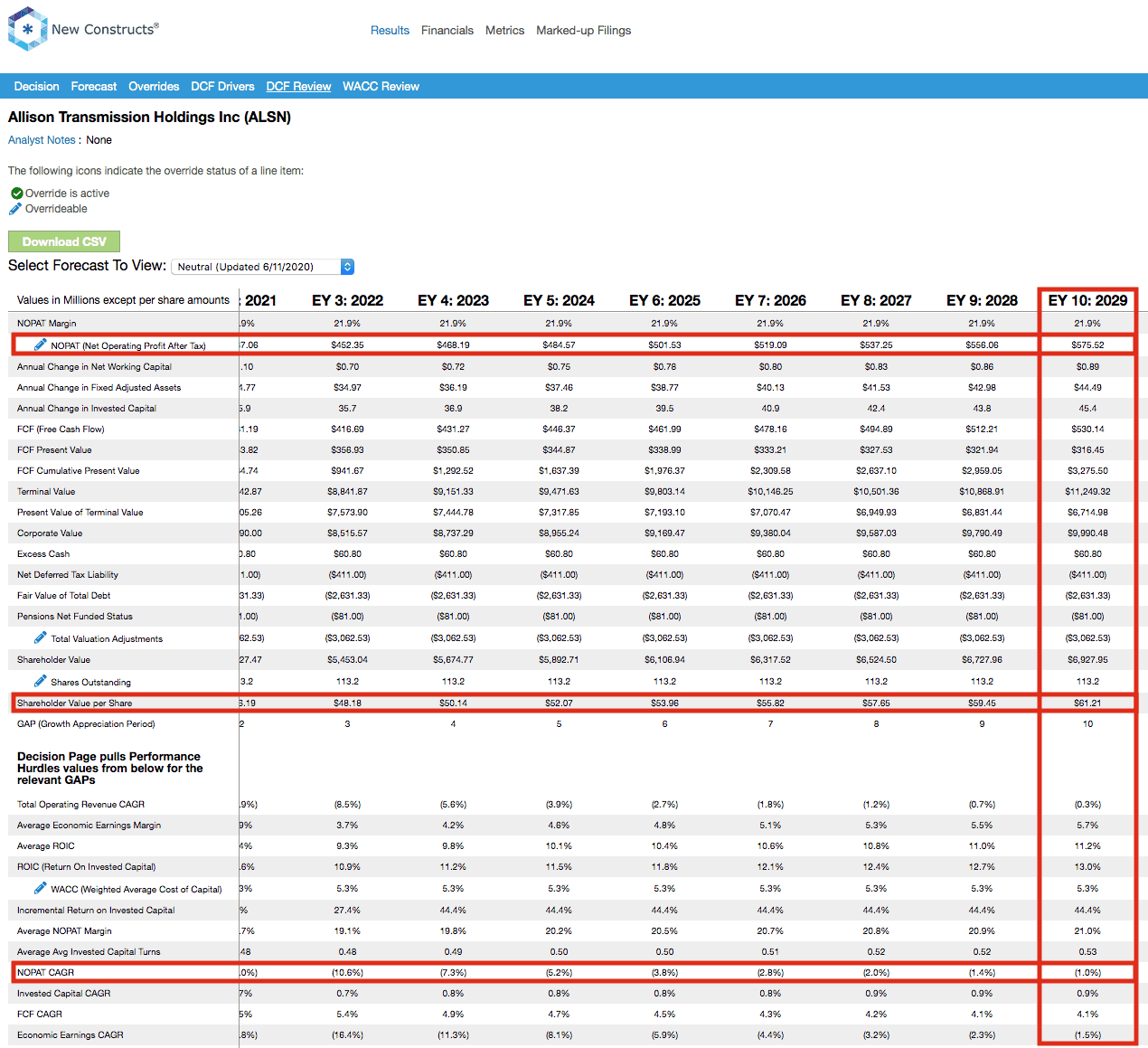
Task: Click the cumulative present value '$3,275.50'
Action: tap(1087, 471)
